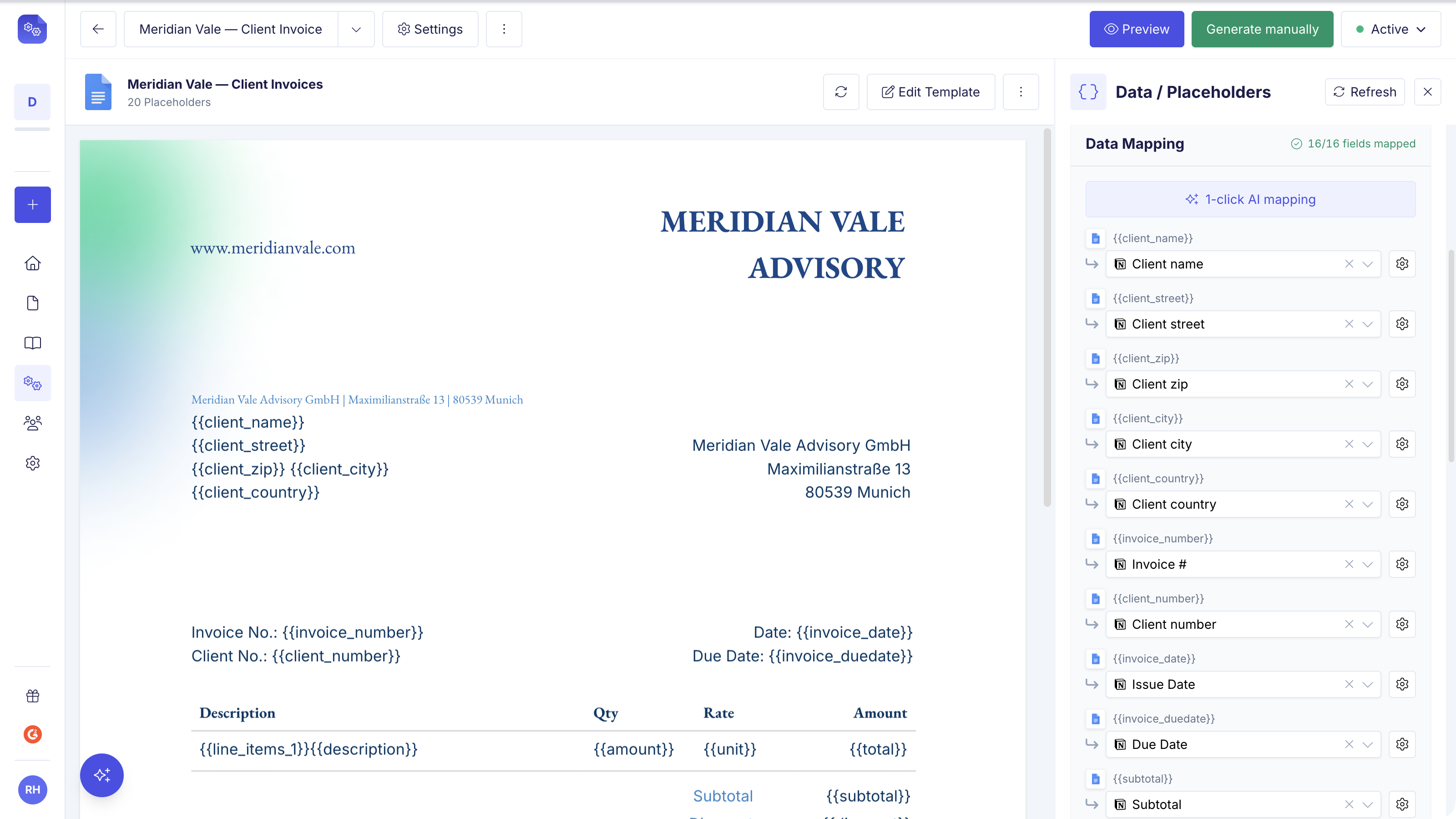Click the orange G2 review icon
This screenshot has width=1456, height=819.
pyautogui.click(x=32, y=734)
